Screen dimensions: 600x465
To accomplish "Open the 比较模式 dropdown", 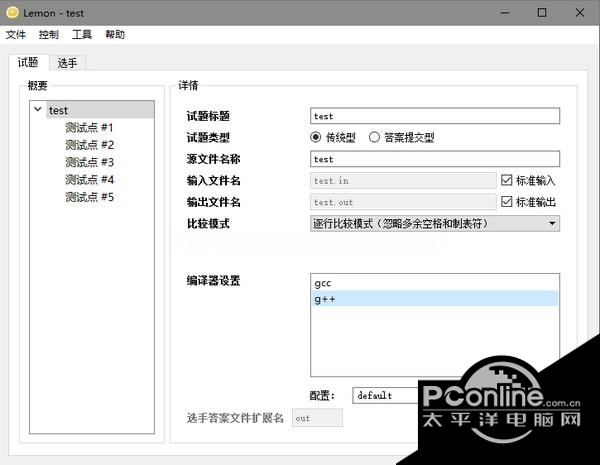I will pyautogui.click(x=435, y=224).
